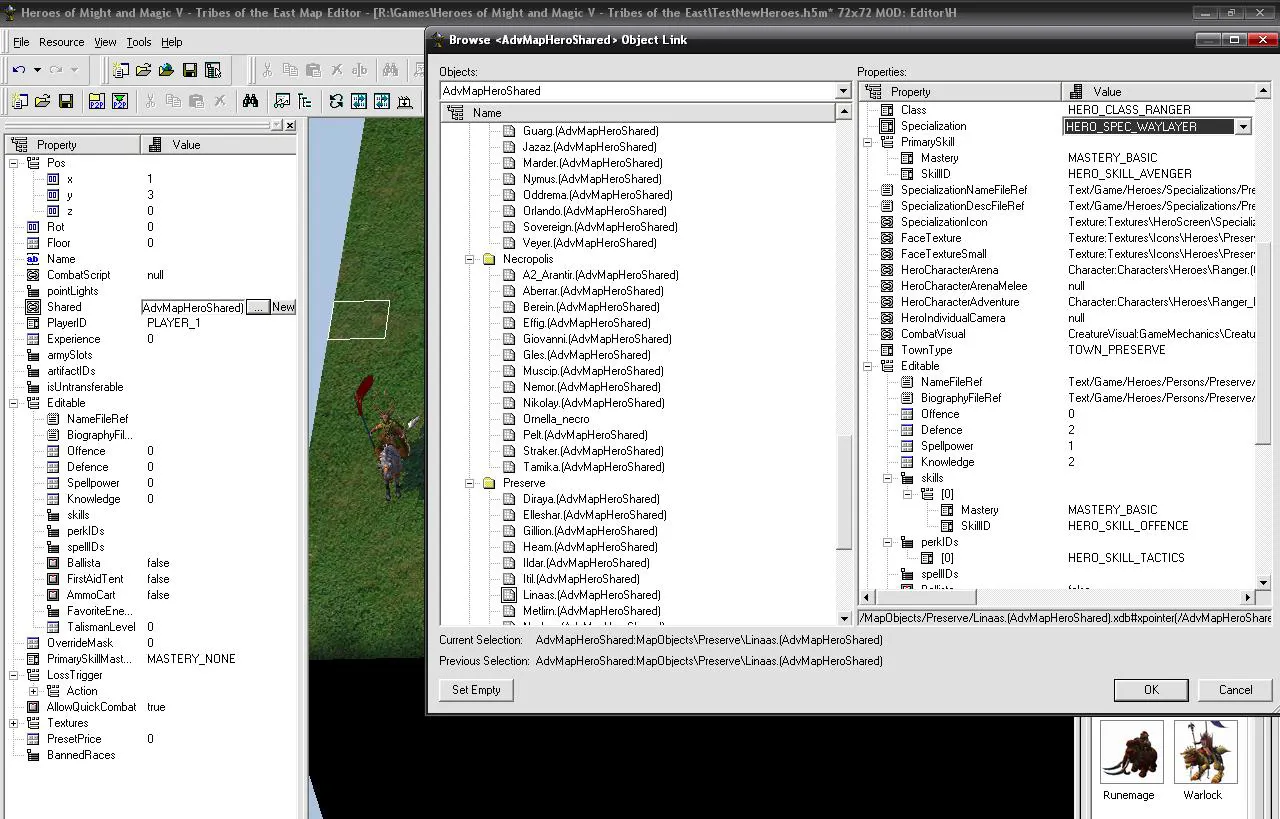Viewport: 1280px width, 819px height.
Task: Collapse the LossTrigger node in left panel
Action: (x=13, y=675)
